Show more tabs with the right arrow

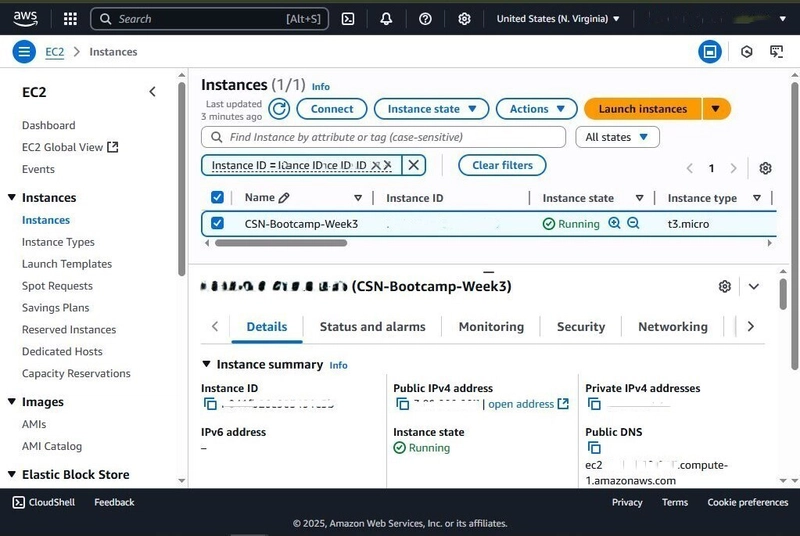point(751,327)
